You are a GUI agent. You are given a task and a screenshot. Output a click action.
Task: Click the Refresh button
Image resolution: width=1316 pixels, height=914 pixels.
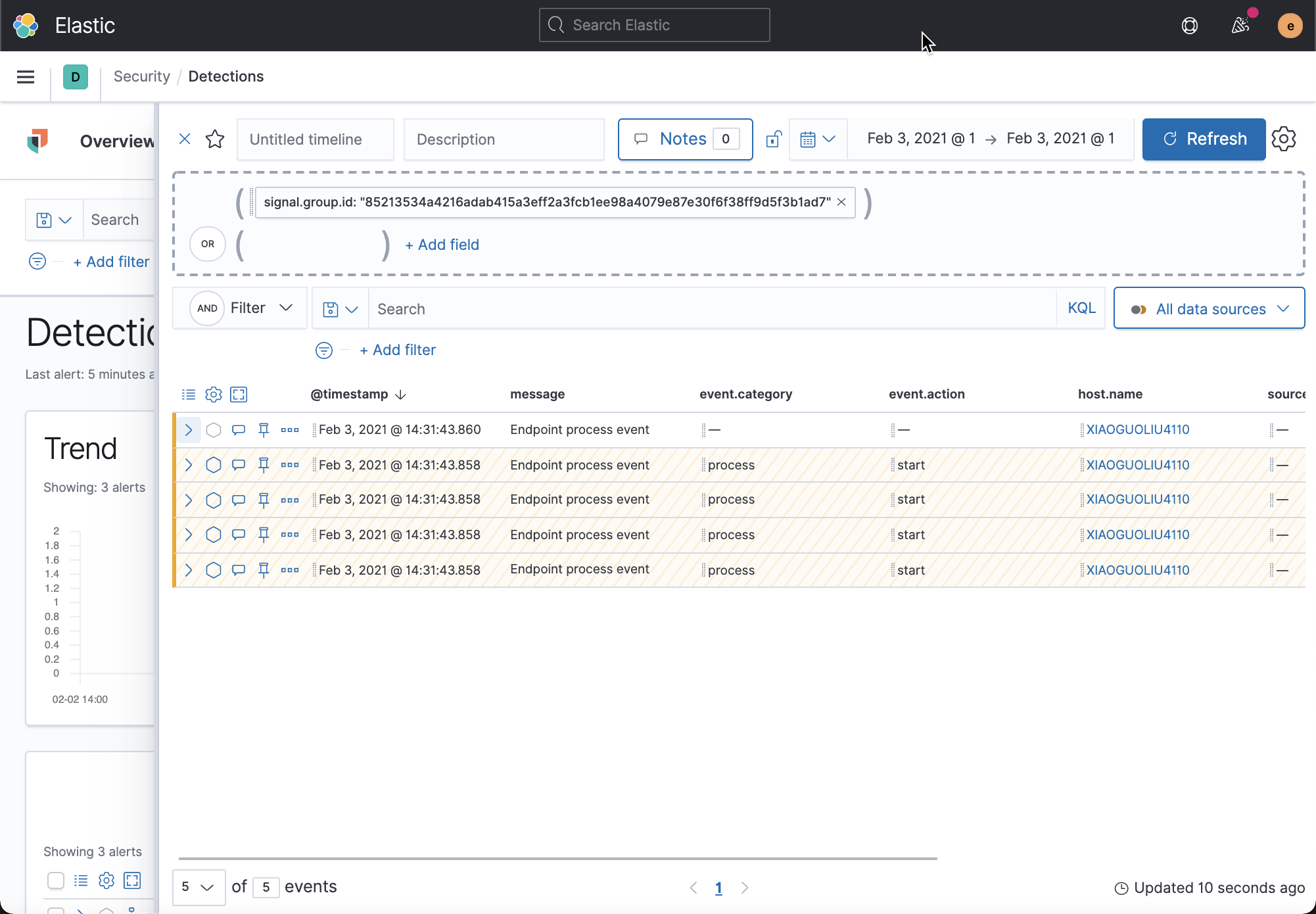(1204, 139)
